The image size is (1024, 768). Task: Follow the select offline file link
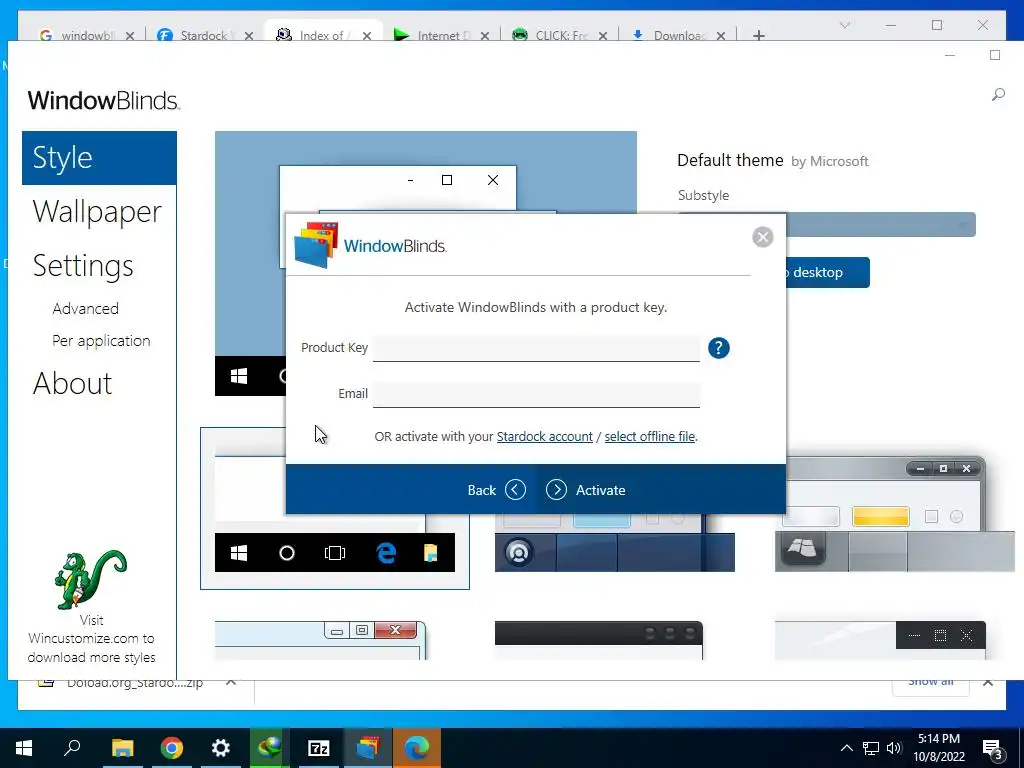[649, 436]
